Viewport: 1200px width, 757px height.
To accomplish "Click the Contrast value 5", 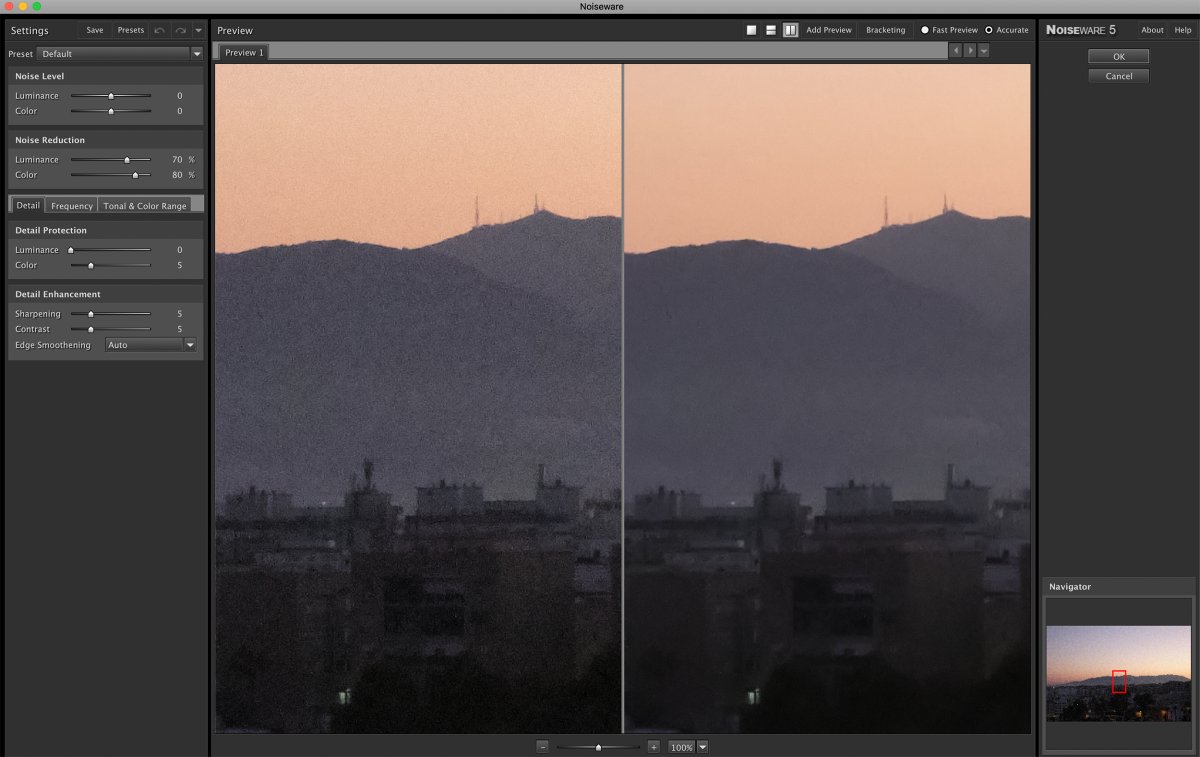I will click(180, 329).
